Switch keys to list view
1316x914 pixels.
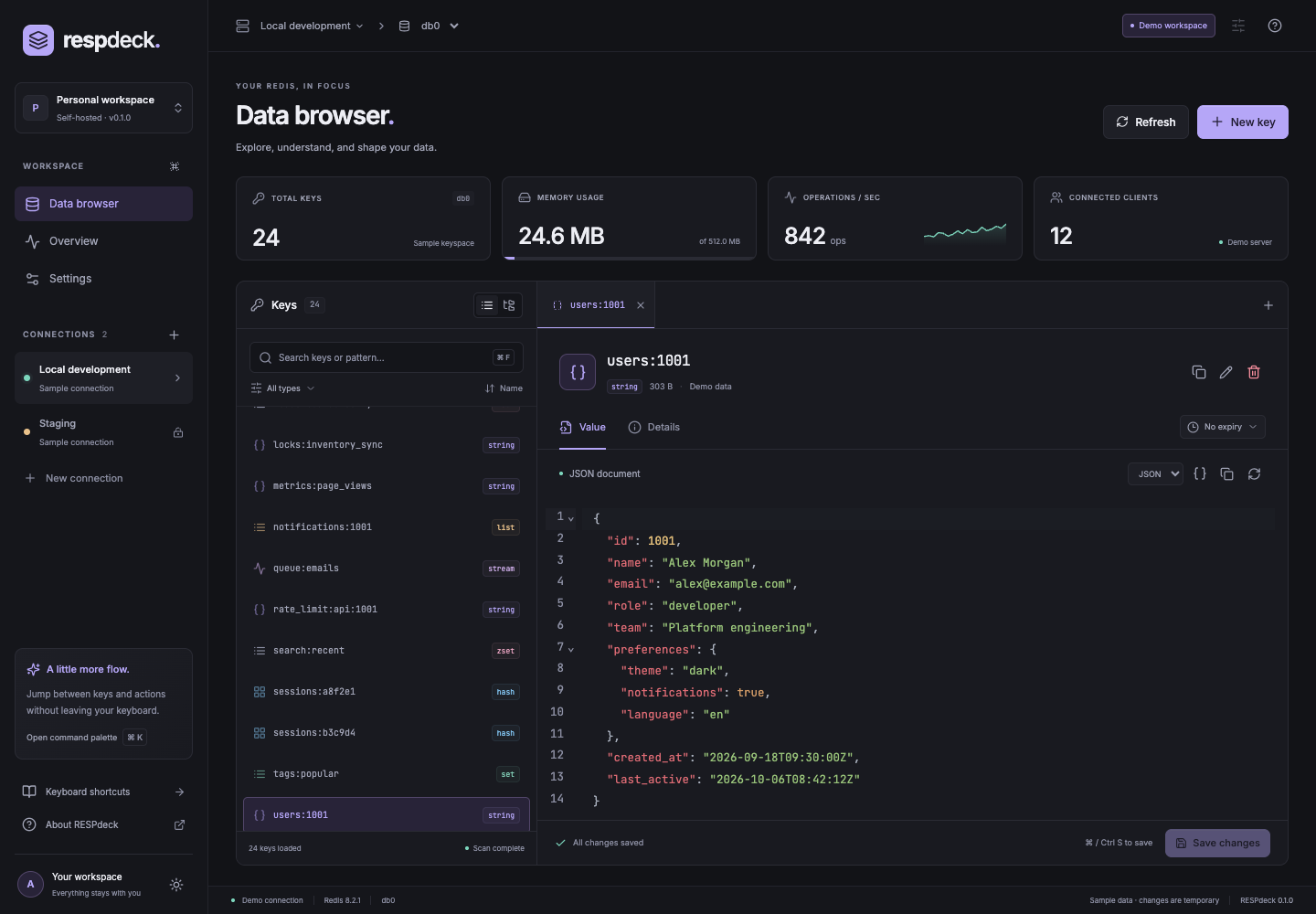tap(487, 305)
